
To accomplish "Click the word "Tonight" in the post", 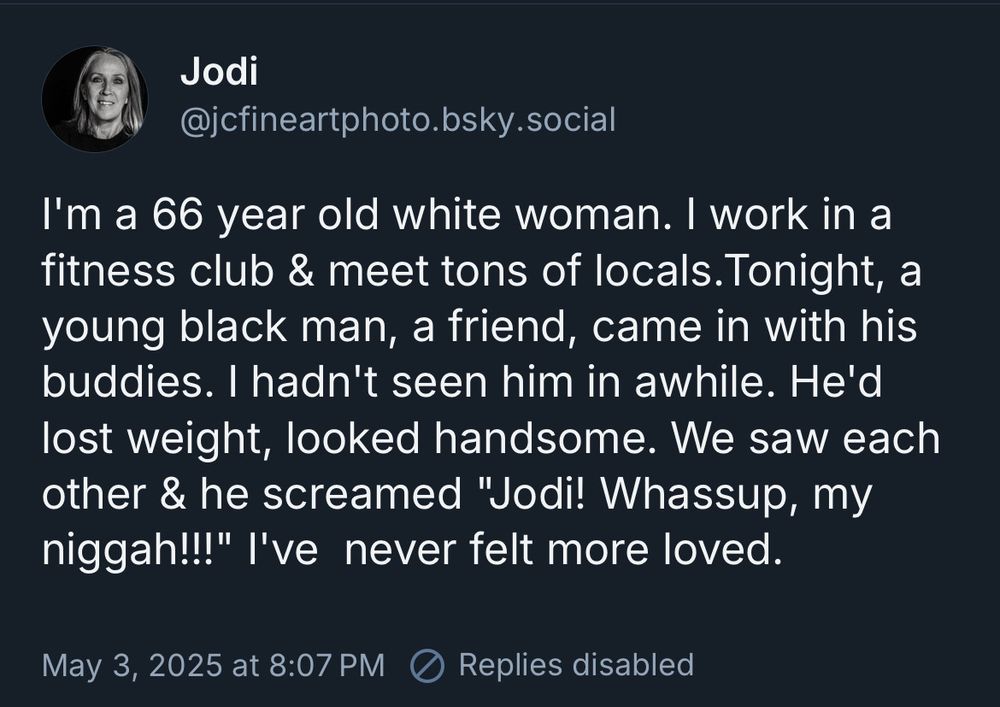I will (x=801, y=272).
